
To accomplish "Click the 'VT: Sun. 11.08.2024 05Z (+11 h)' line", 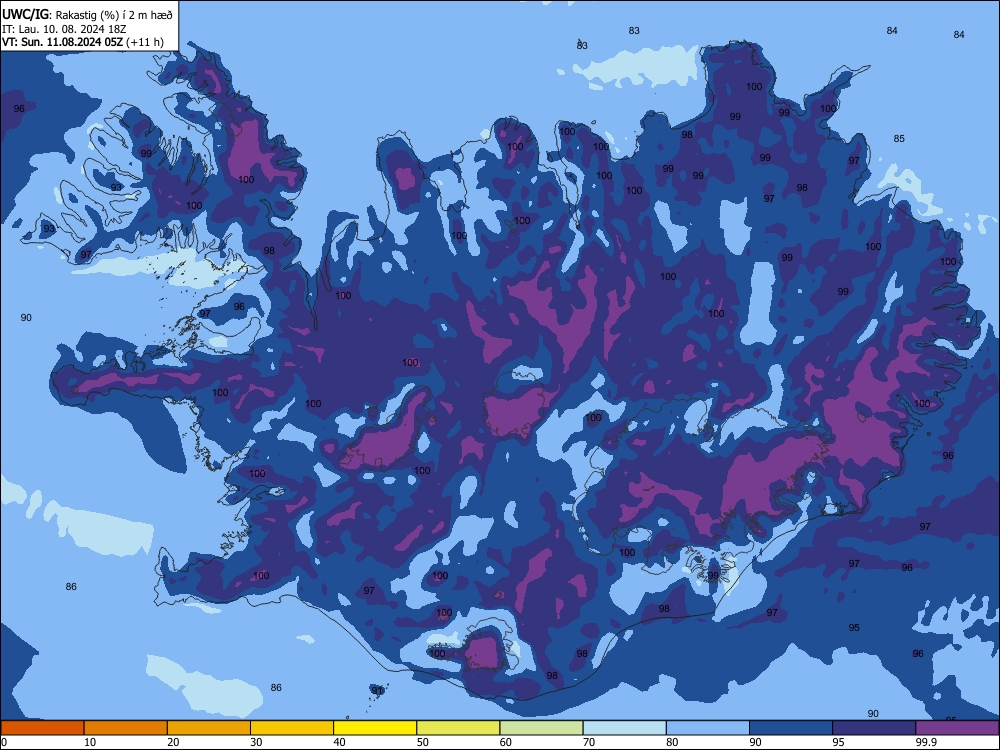I will [83, 42].
